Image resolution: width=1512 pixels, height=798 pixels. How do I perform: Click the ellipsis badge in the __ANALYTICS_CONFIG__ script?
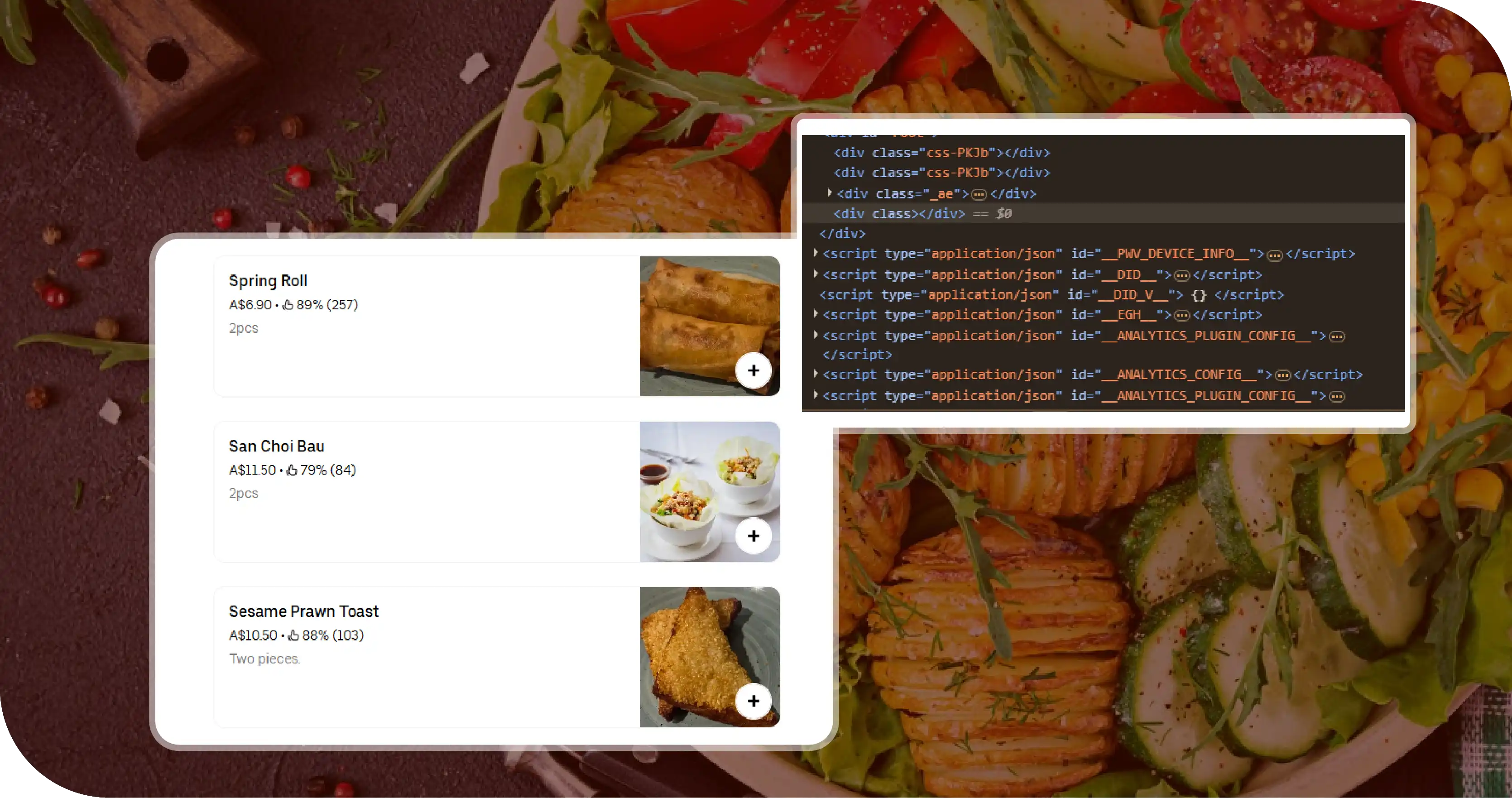pyautogui.click(x=1283, y=375)
